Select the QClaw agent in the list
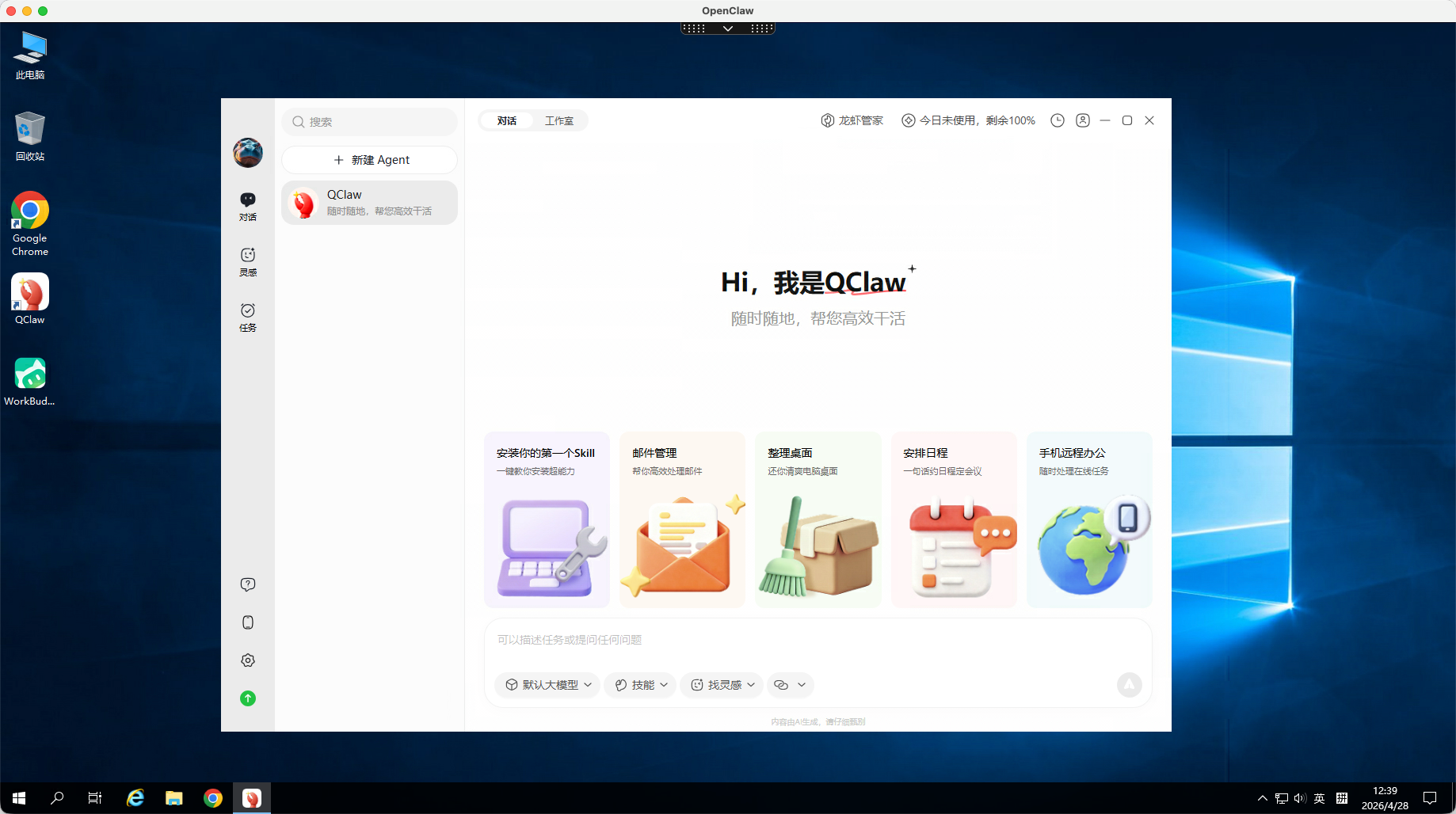This screenshot has width=1456, height=814. pos(370,203)
